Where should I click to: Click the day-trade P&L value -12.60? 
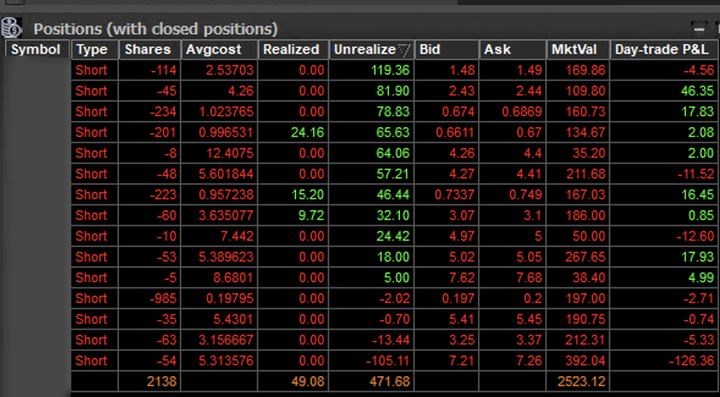pos(665,236)
